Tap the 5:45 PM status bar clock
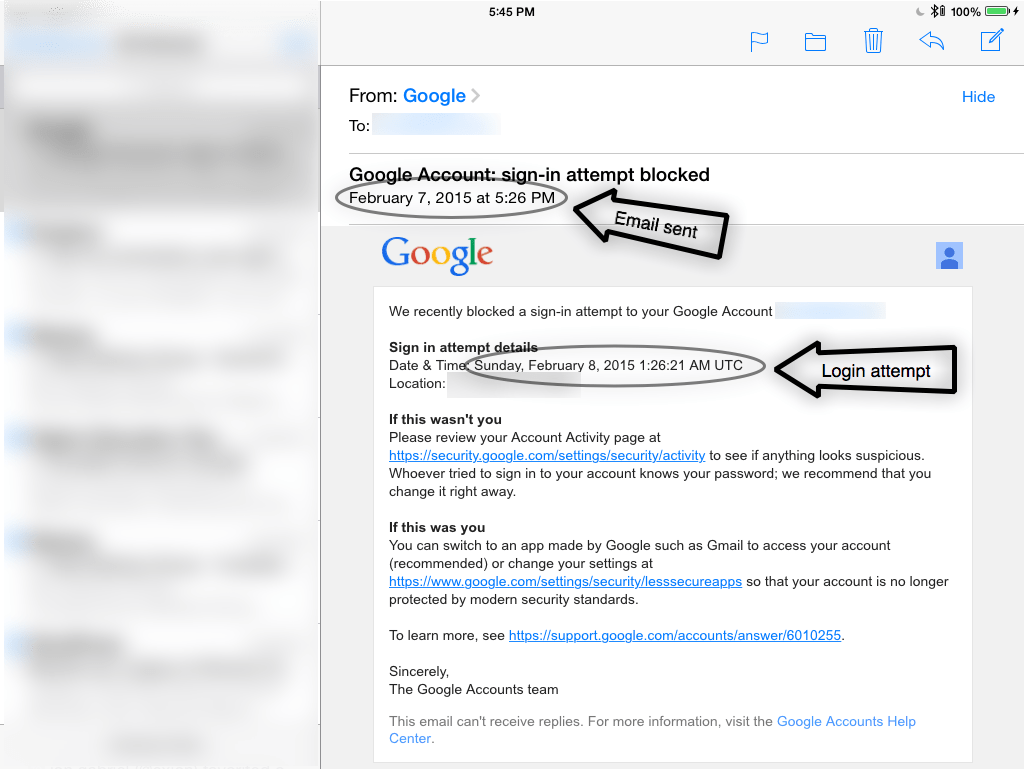 pyautogui.click(x=511, y=12)
